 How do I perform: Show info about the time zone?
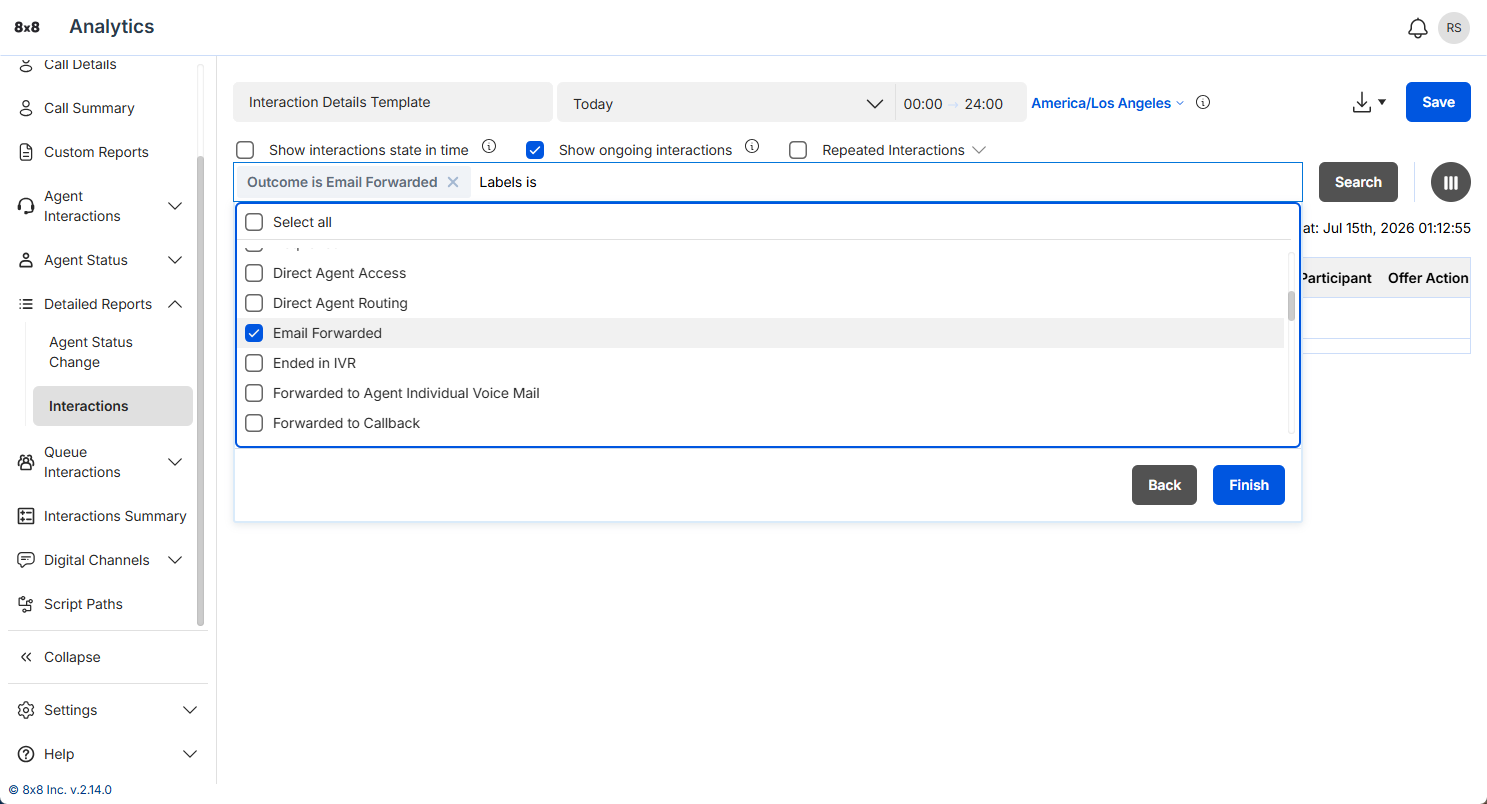[1203, 102]
